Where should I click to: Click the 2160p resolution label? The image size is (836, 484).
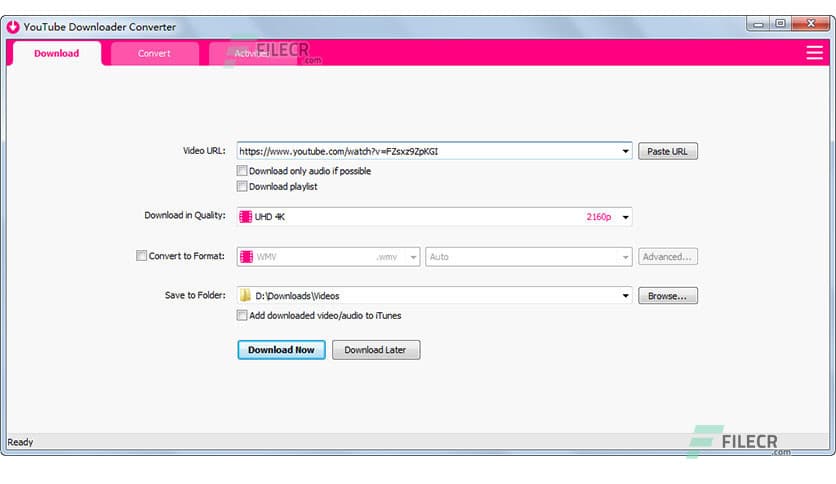599,217
